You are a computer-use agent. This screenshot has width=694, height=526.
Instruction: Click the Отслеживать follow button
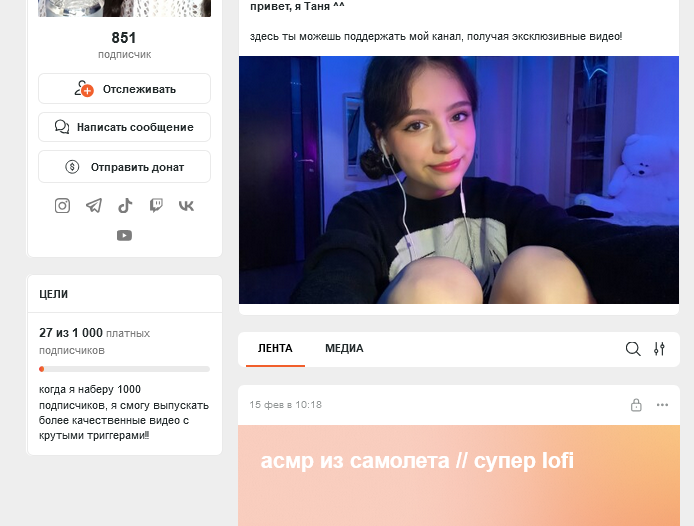click(x=124, y=89)
